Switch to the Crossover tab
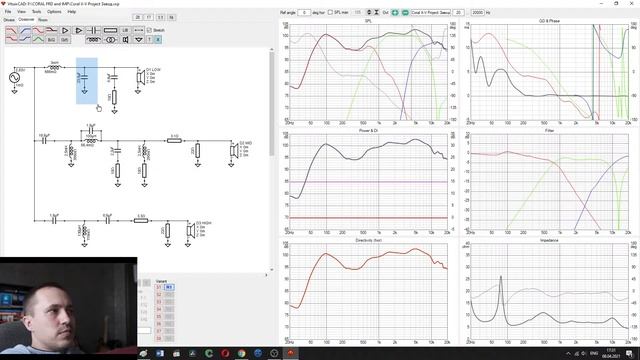 (26, 20)
